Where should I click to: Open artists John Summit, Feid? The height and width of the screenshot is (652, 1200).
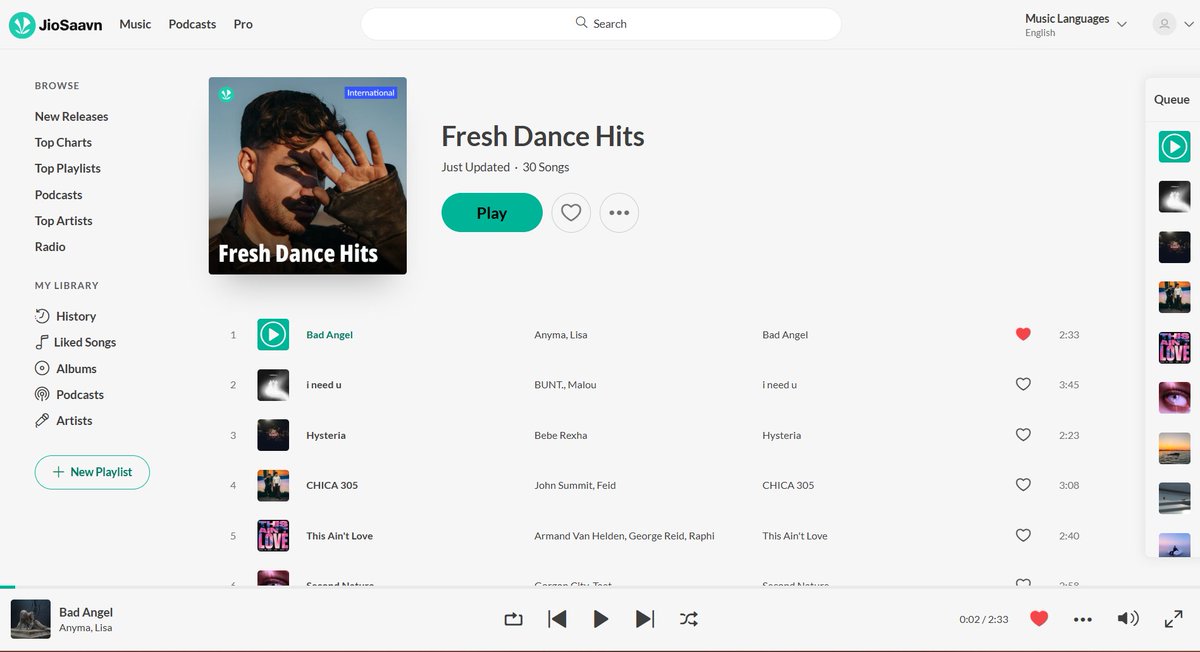[575, 485]
